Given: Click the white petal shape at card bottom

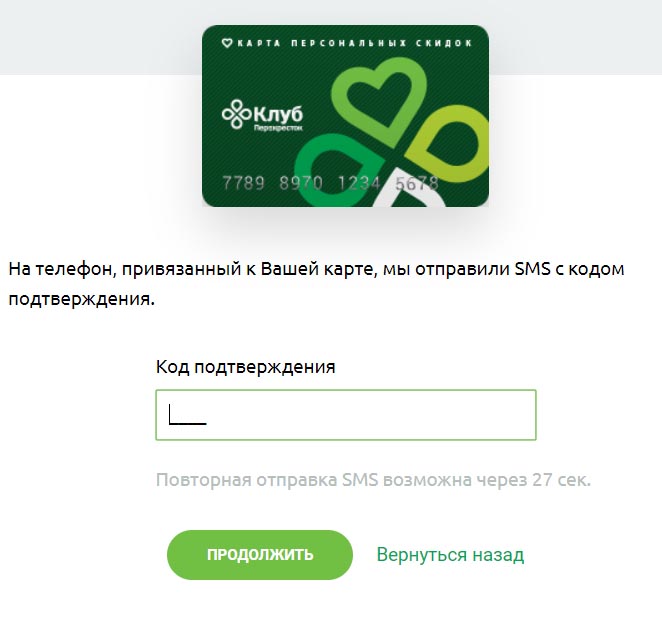Looking at the screenshot, I should pos(412,191).
